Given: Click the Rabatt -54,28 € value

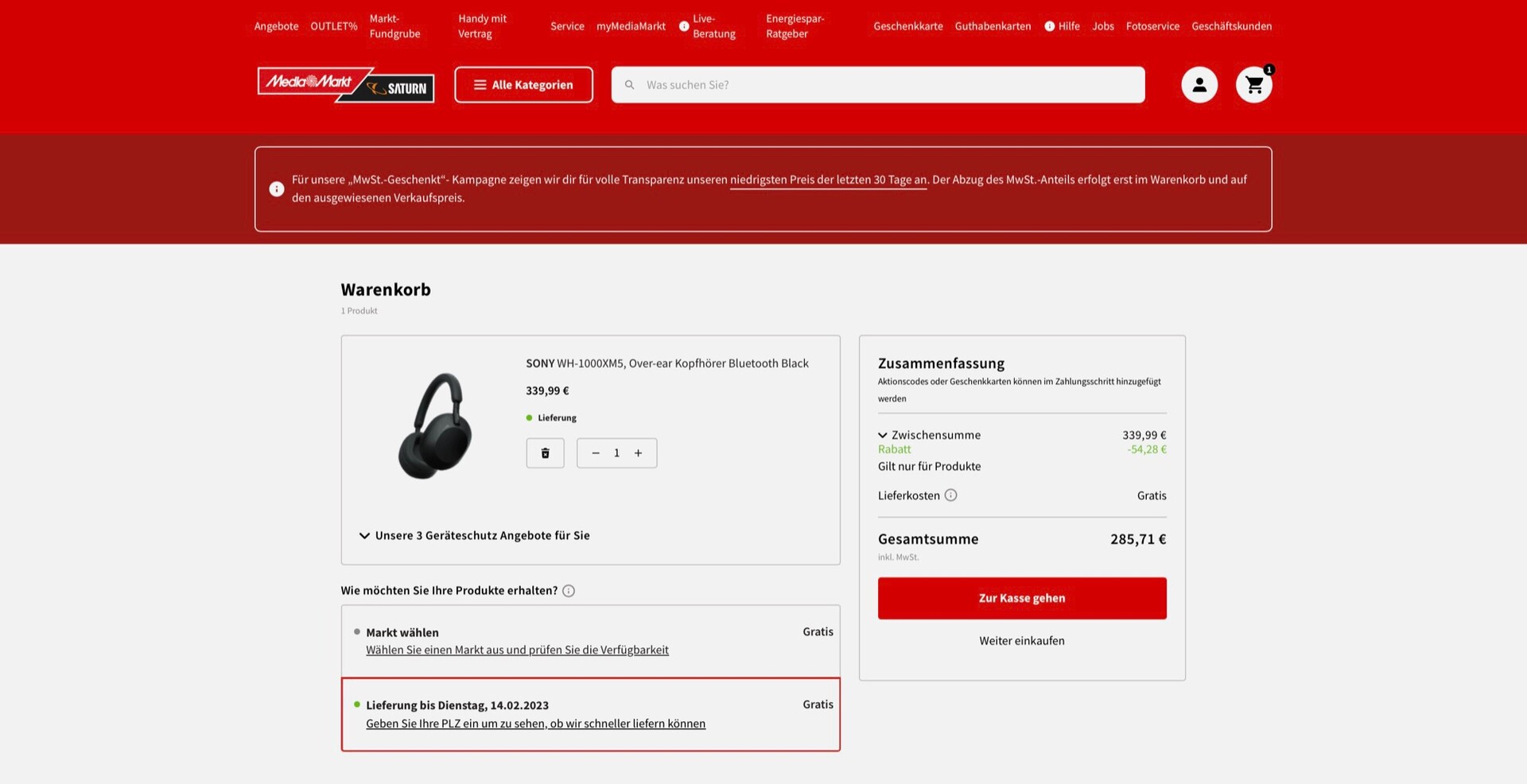Looking at the screenshot, I should pyautogui.click(x=1147, y=449).
